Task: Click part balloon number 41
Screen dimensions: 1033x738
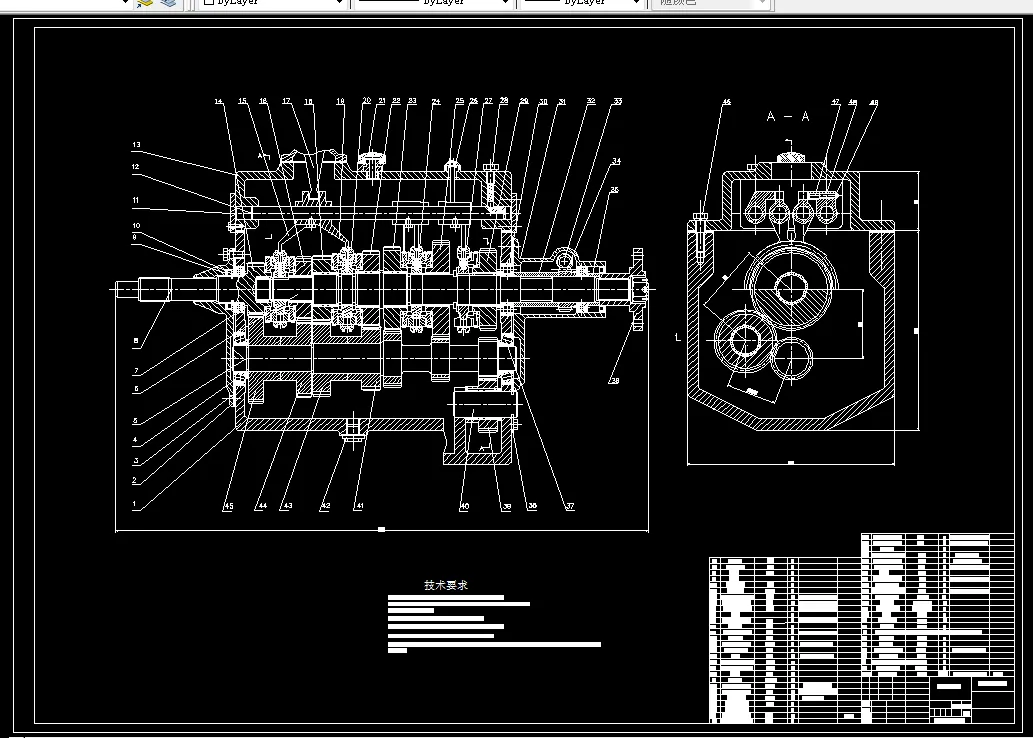Action: pos(358,507)
